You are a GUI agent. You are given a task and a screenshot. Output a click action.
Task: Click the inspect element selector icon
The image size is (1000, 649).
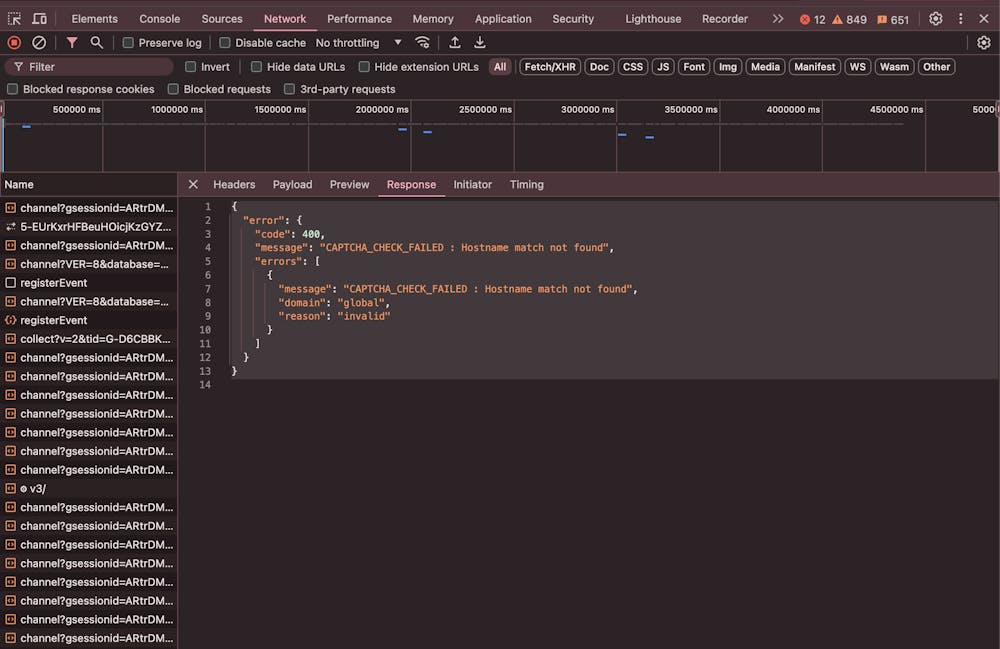[14, 19]
